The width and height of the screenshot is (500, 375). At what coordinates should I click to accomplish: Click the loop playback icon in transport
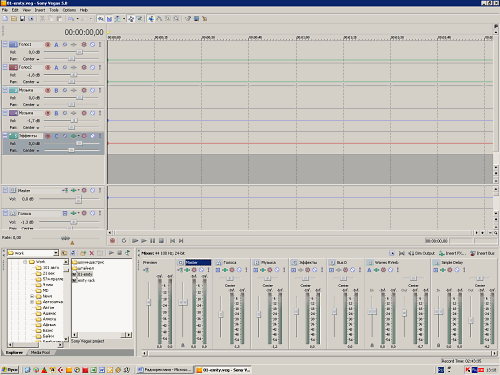pos(124,241)
